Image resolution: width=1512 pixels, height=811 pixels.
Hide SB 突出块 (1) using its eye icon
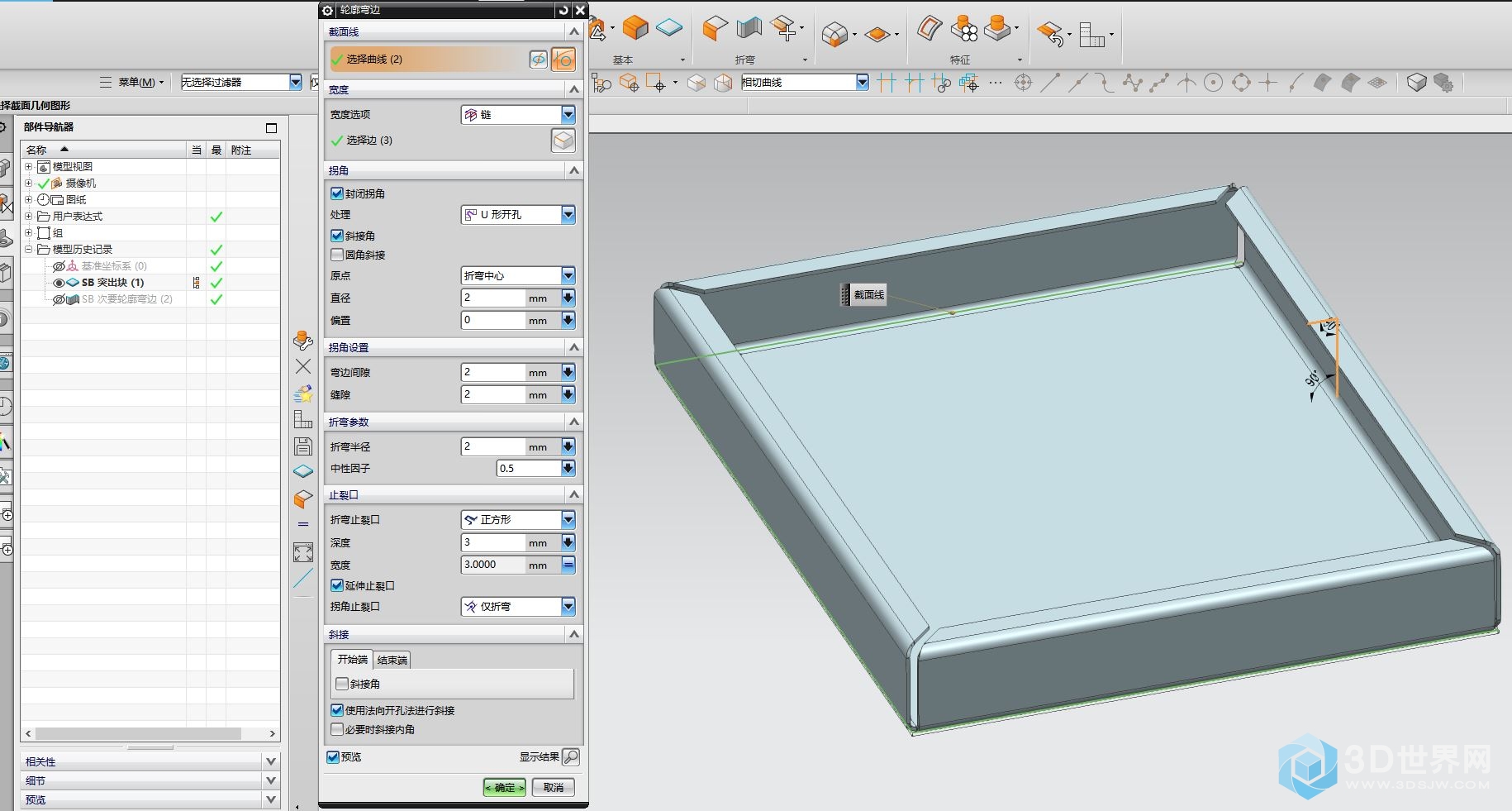59,283
